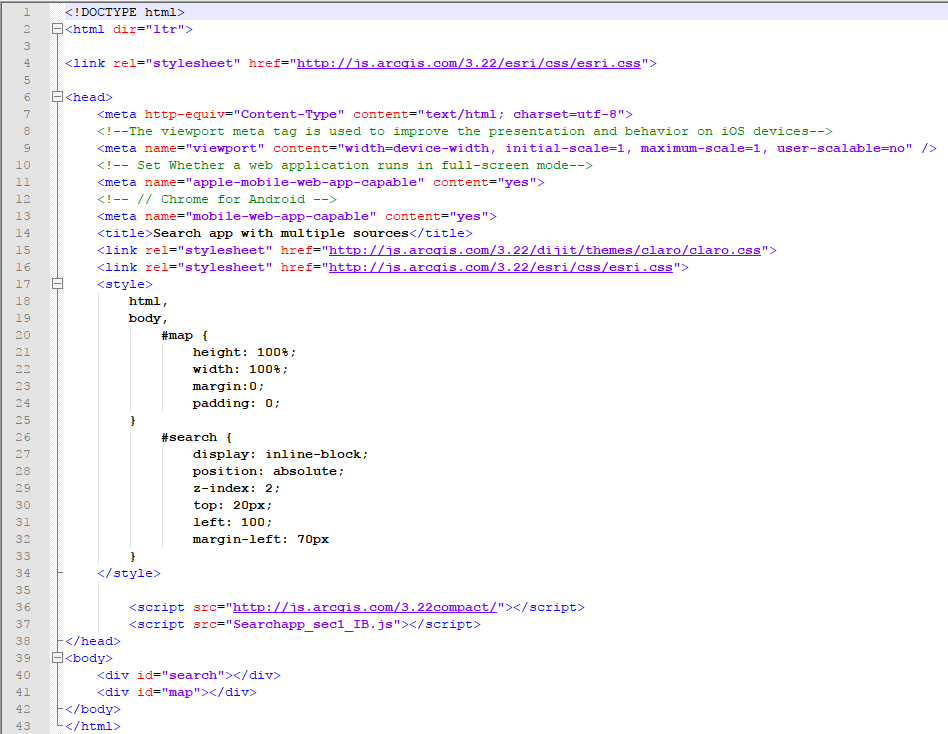The height and width of the screenshot is (734, 948).
Task: Click the 'width: 100%;' declaration
Action: [241, 369]
